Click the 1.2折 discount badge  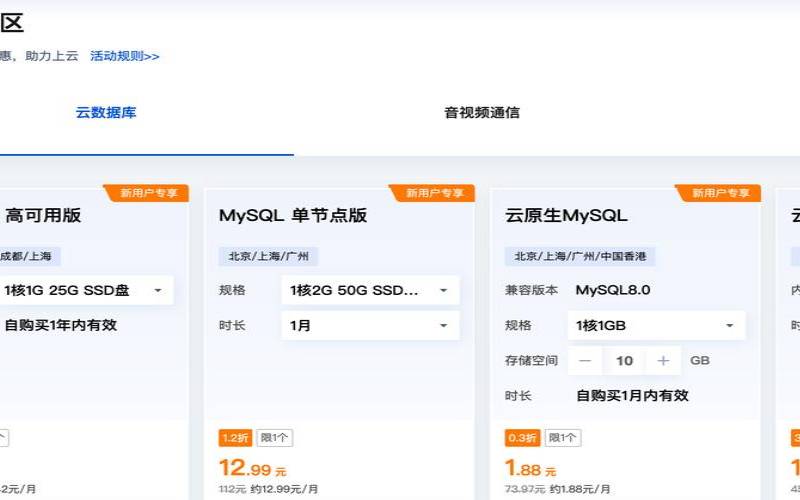pyautogui.click(x=235, y=438)
